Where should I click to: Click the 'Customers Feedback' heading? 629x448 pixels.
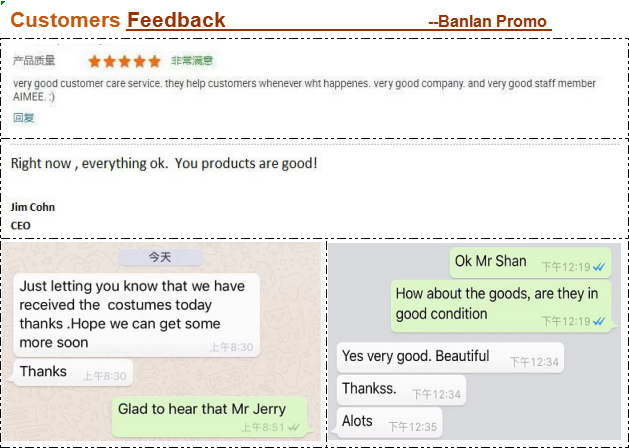118,20
